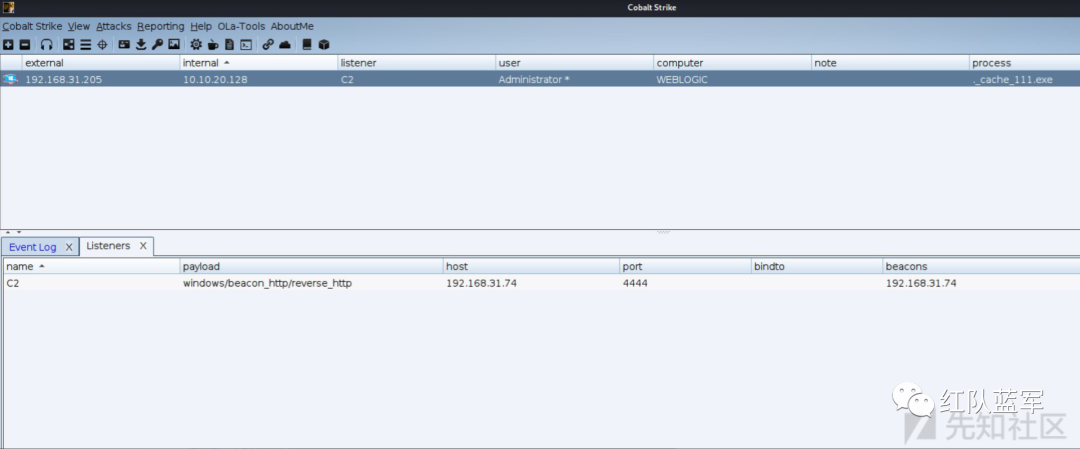Click listener host cell 192.168.31.74

point(481,283)
